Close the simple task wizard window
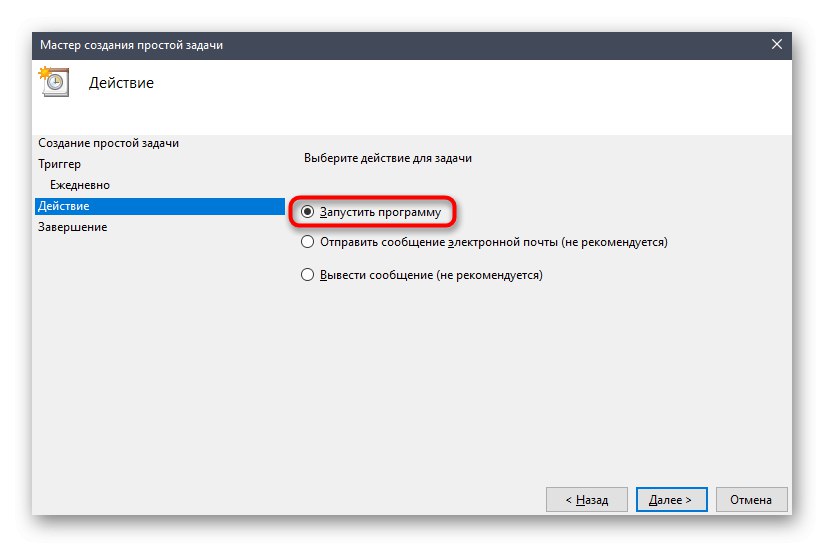Viewport: 824px width, 547px height. (x=777, y=44)
